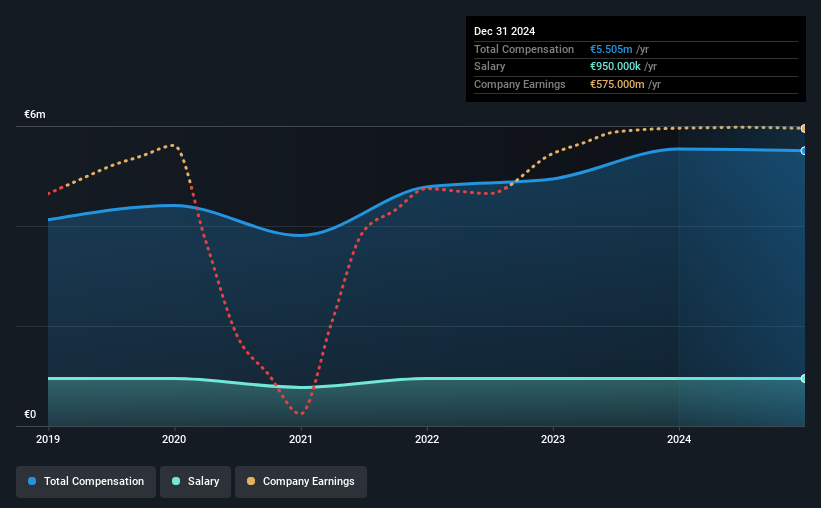
Task: Select the 2020 label on the x-axis
Action: tap(174, 439)
